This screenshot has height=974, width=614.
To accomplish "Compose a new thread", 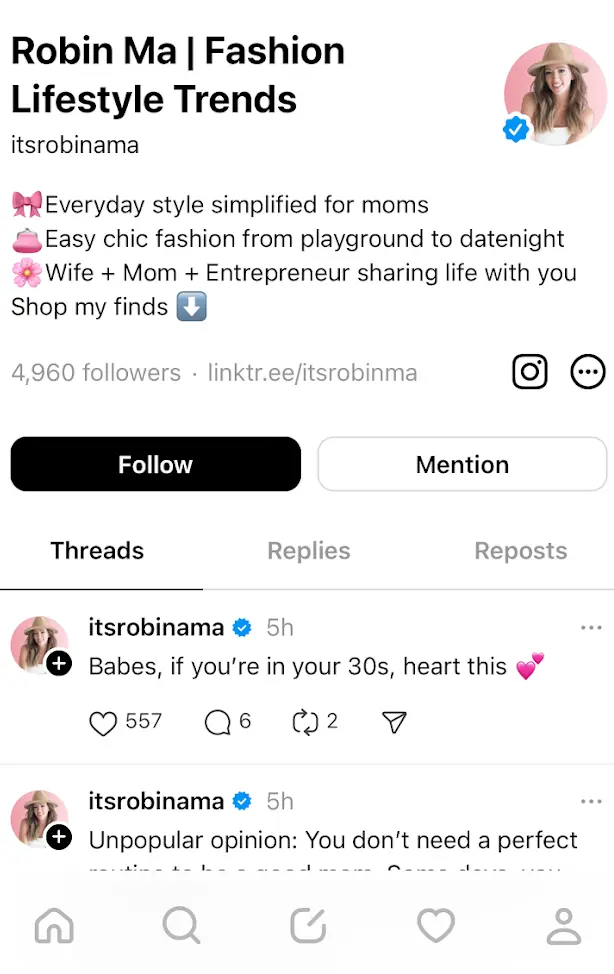I will [308, 926].
